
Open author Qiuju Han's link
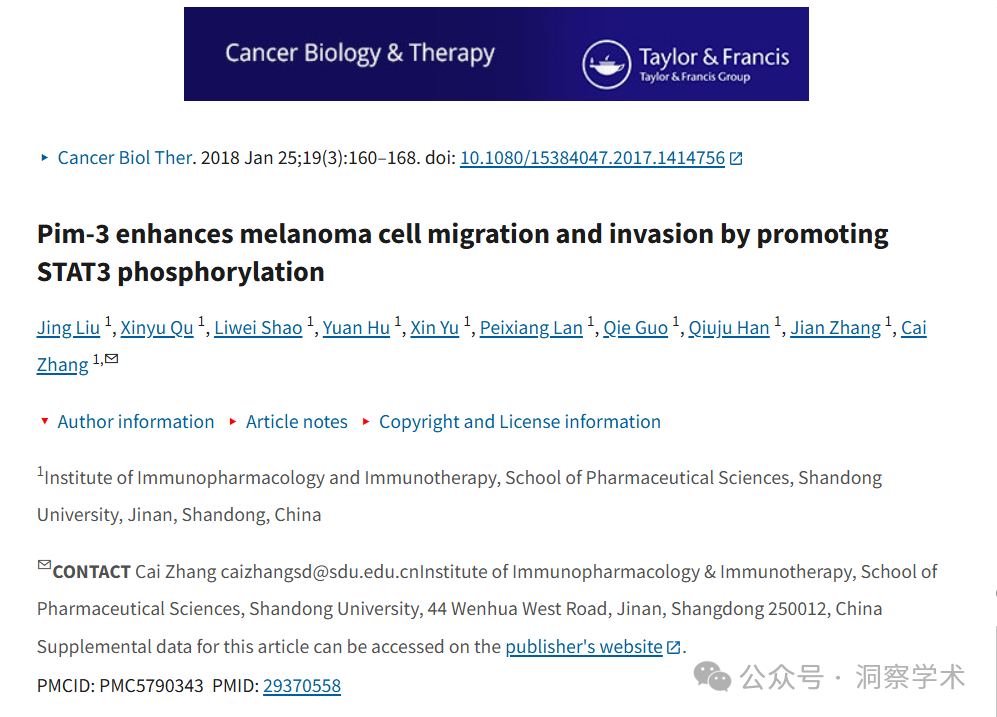point(729,328)
